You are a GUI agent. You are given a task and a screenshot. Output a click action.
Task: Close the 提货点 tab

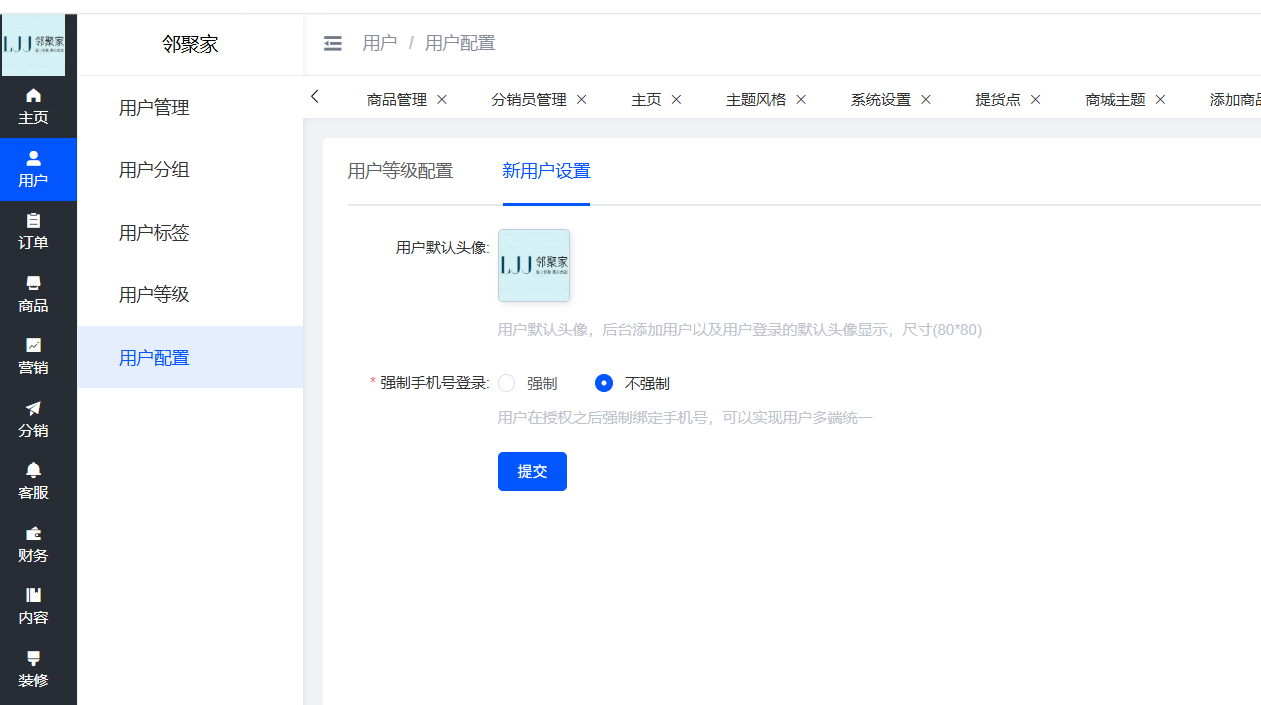pyautogui.click(x=1035, y=99)
